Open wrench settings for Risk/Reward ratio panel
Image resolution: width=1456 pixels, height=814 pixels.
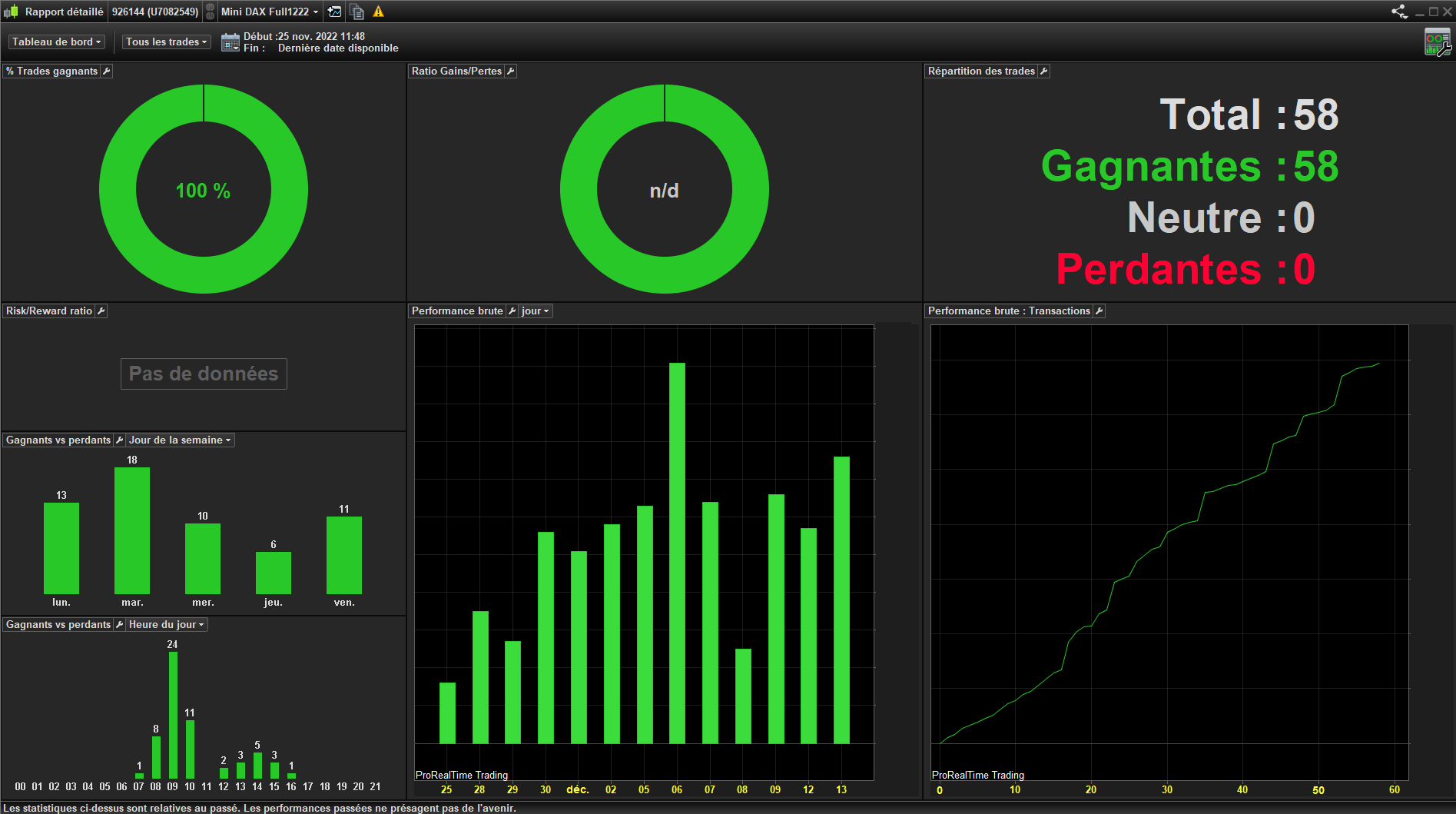click(101, 311)
